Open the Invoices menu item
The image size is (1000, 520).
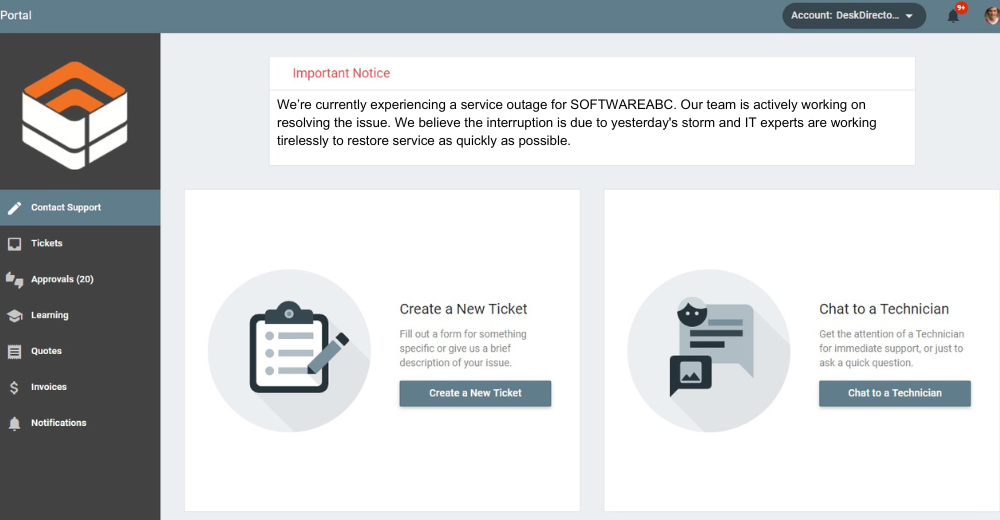click(x=49, y=388)
